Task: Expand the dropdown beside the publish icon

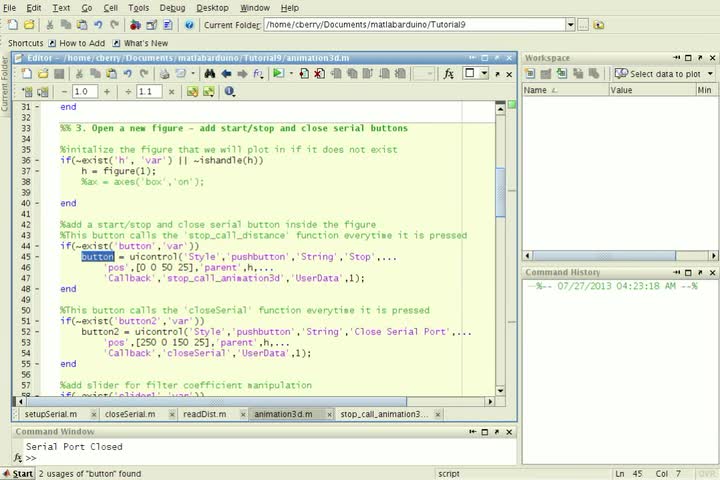Action: tap(193, 73)
